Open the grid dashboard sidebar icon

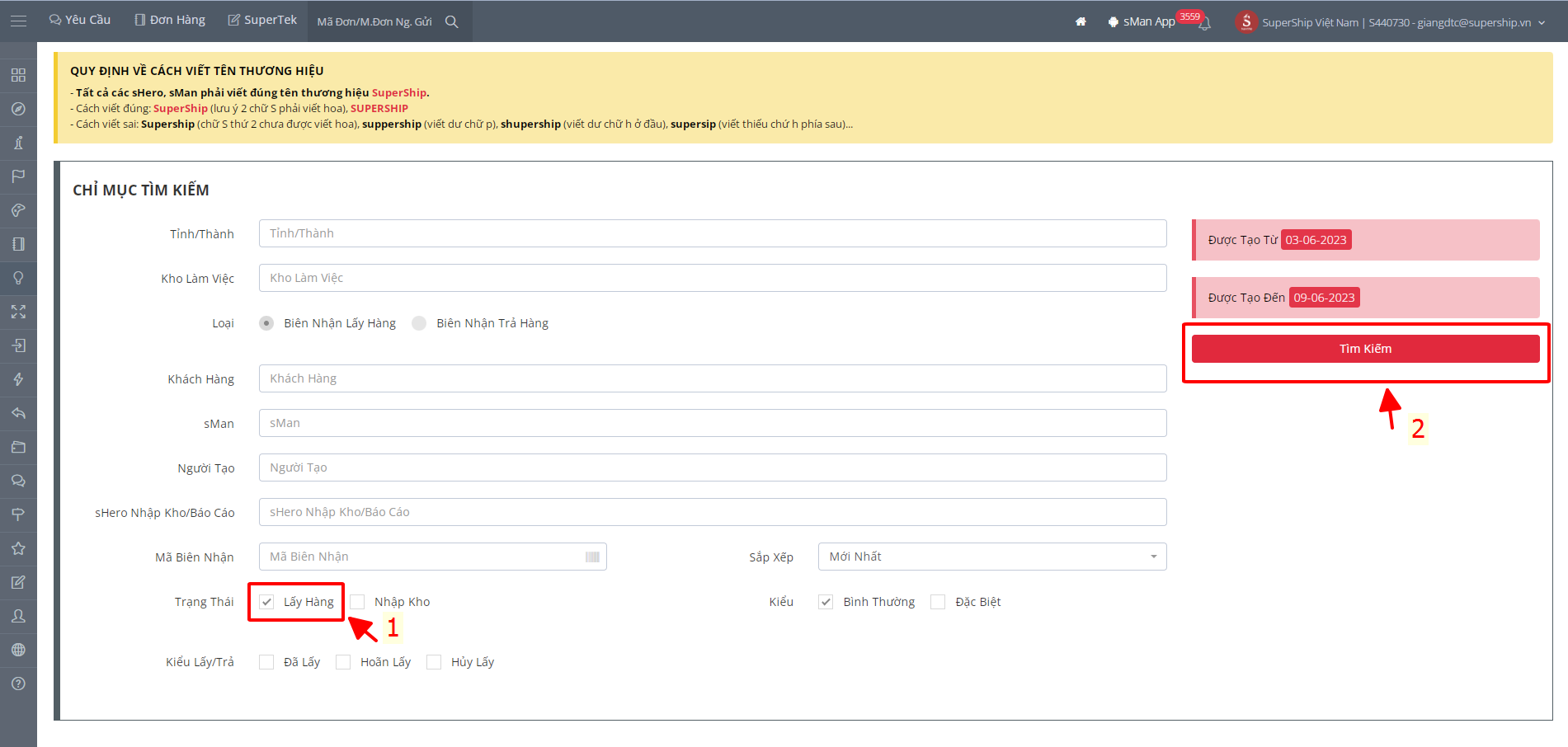pyautogui.click(x=18, y=75)
